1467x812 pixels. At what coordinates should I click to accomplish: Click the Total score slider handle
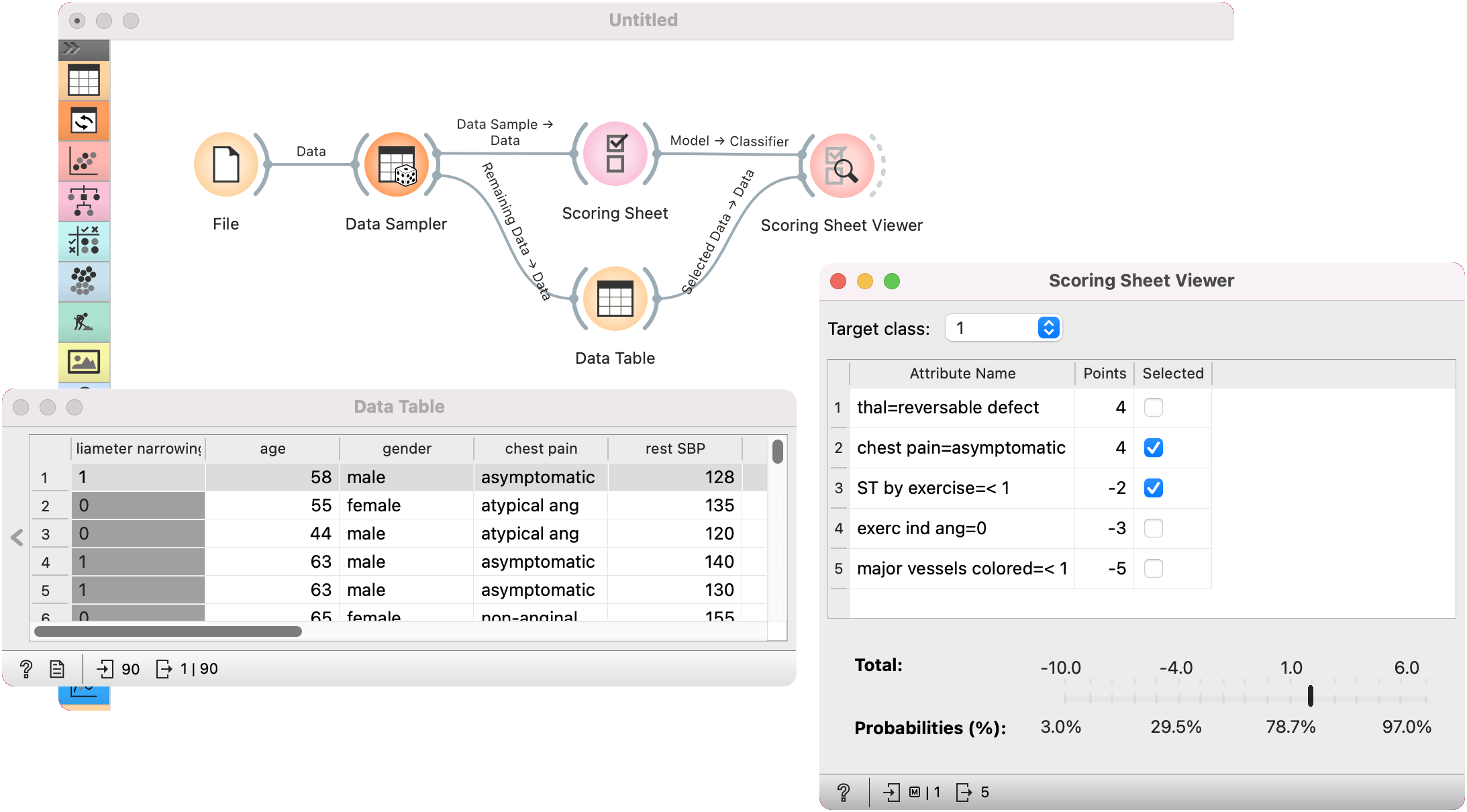tap(1310, 695)
